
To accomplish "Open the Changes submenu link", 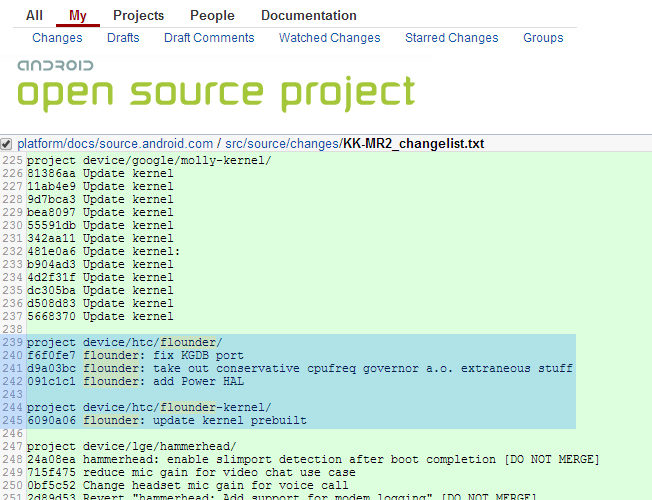I will pos(57,38).
